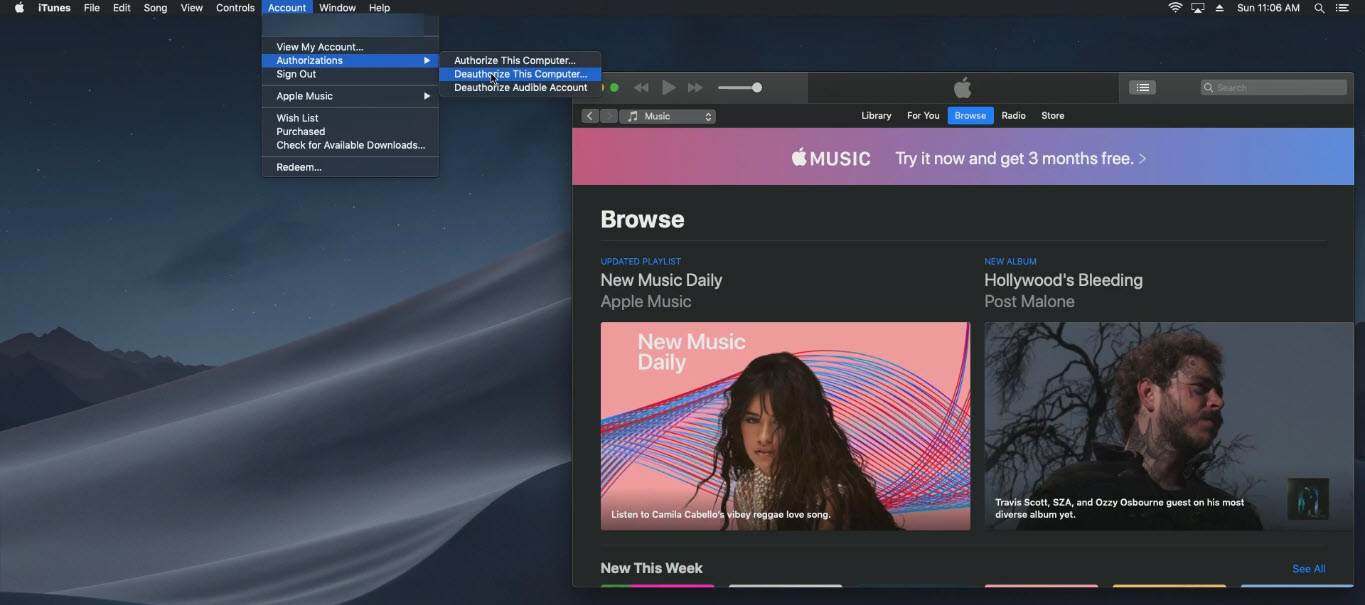
Task: Open Spotlight search magnifier icon
Action: click(x=1319, y=8)
